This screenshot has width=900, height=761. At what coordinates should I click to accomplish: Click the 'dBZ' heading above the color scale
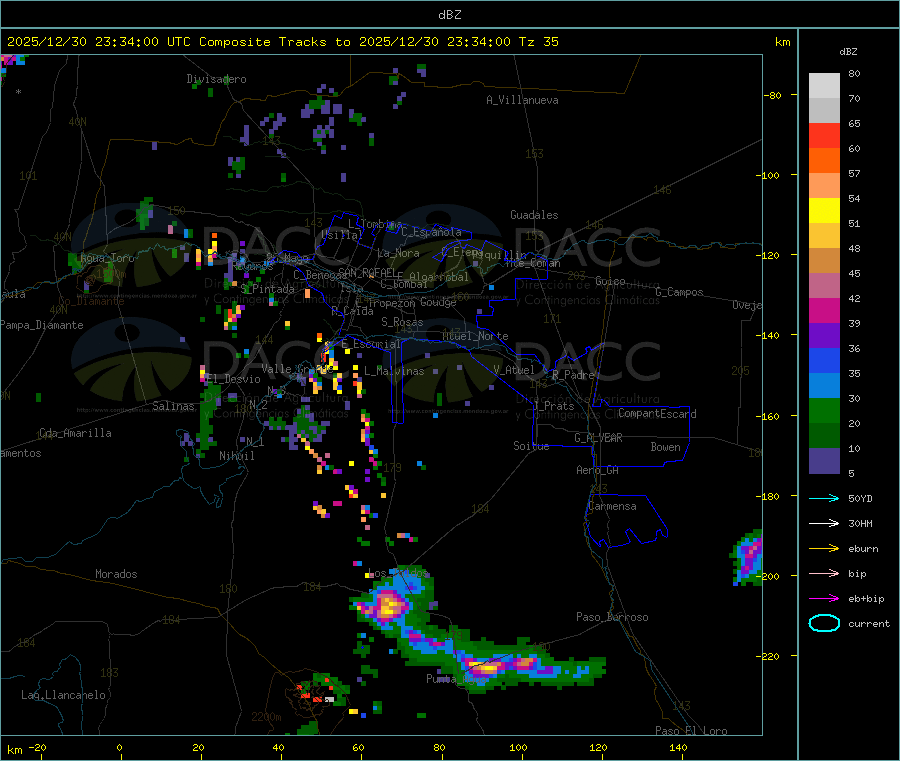tap(848, 52)
